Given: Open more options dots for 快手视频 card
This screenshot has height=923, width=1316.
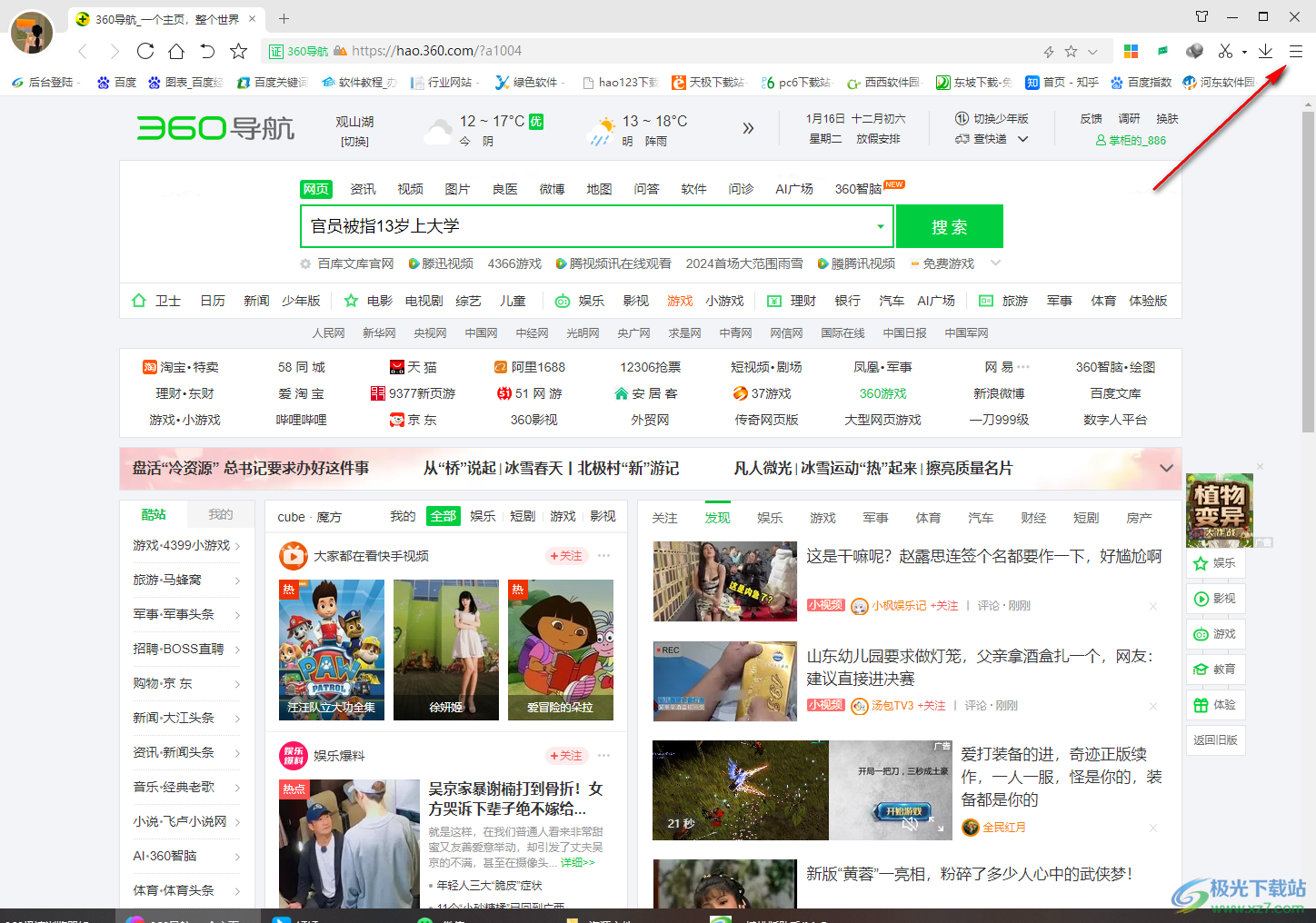Looking at the screenshot, I should tap(603, 555).
